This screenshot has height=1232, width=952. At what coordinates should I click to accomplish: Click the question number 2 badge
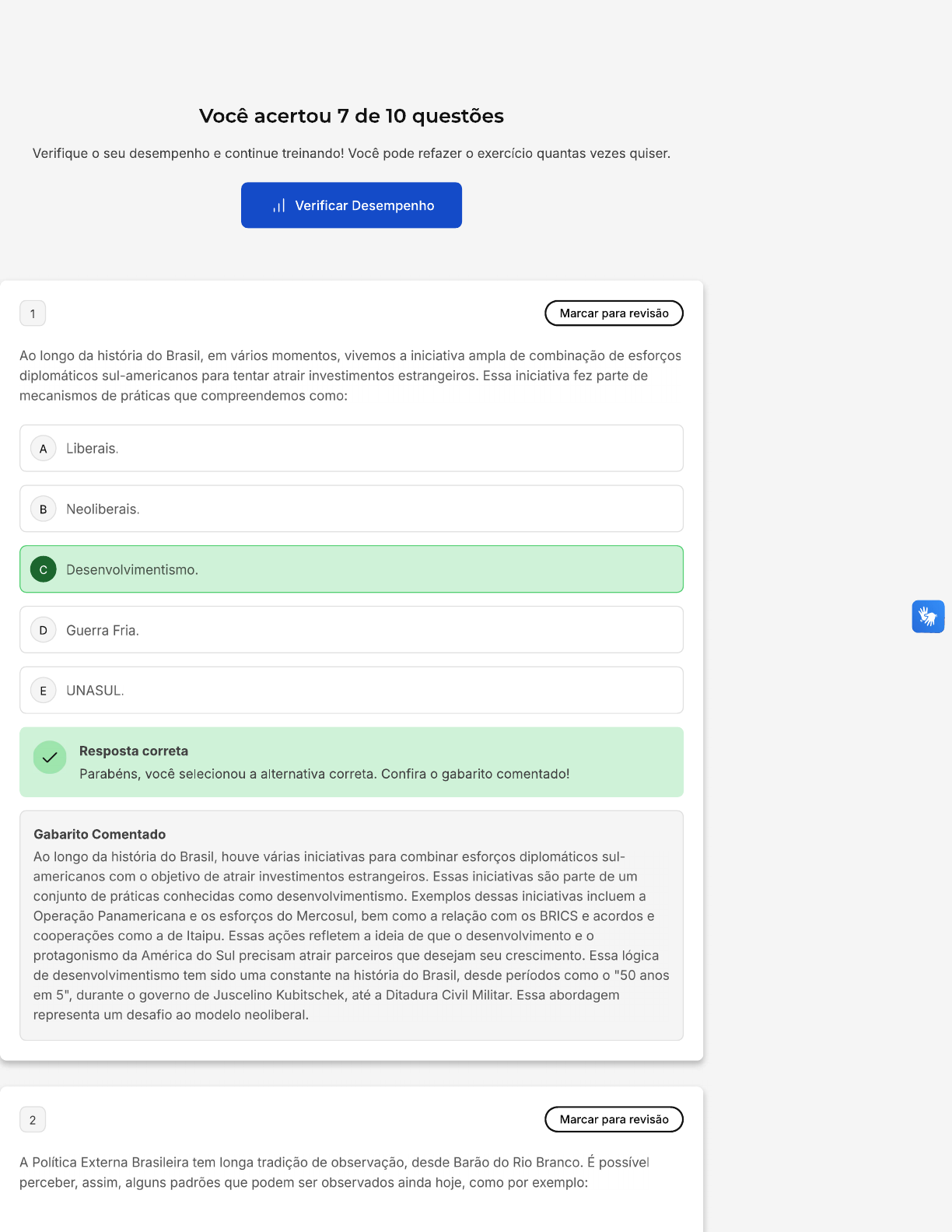point(33,1120)
